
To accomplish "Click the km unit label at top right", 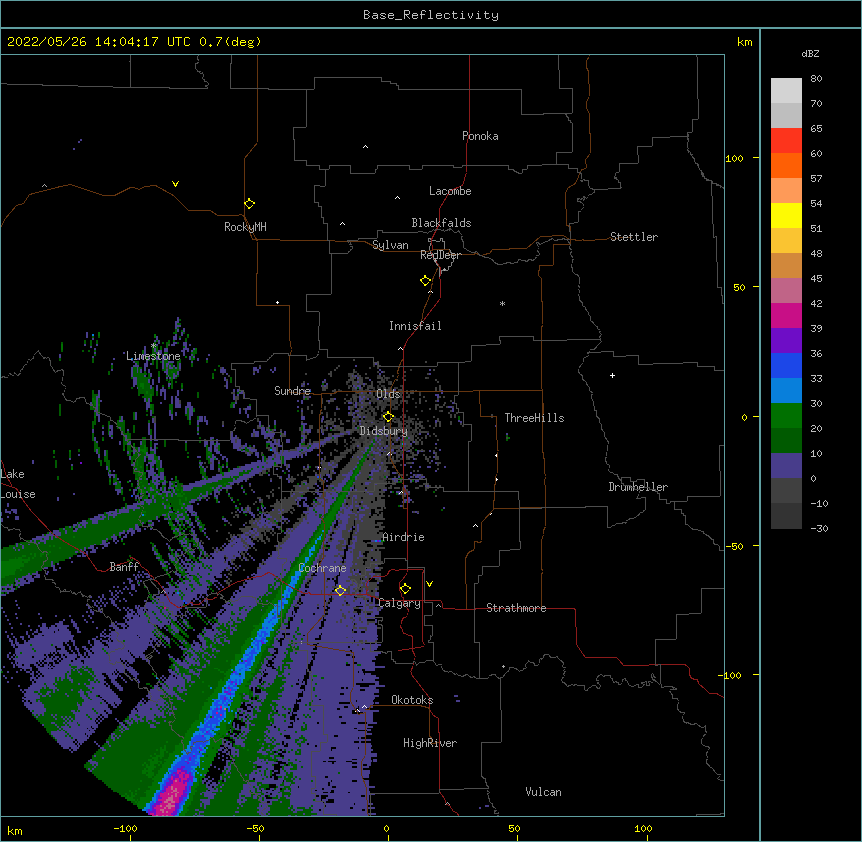I will (x=744, y=42).
